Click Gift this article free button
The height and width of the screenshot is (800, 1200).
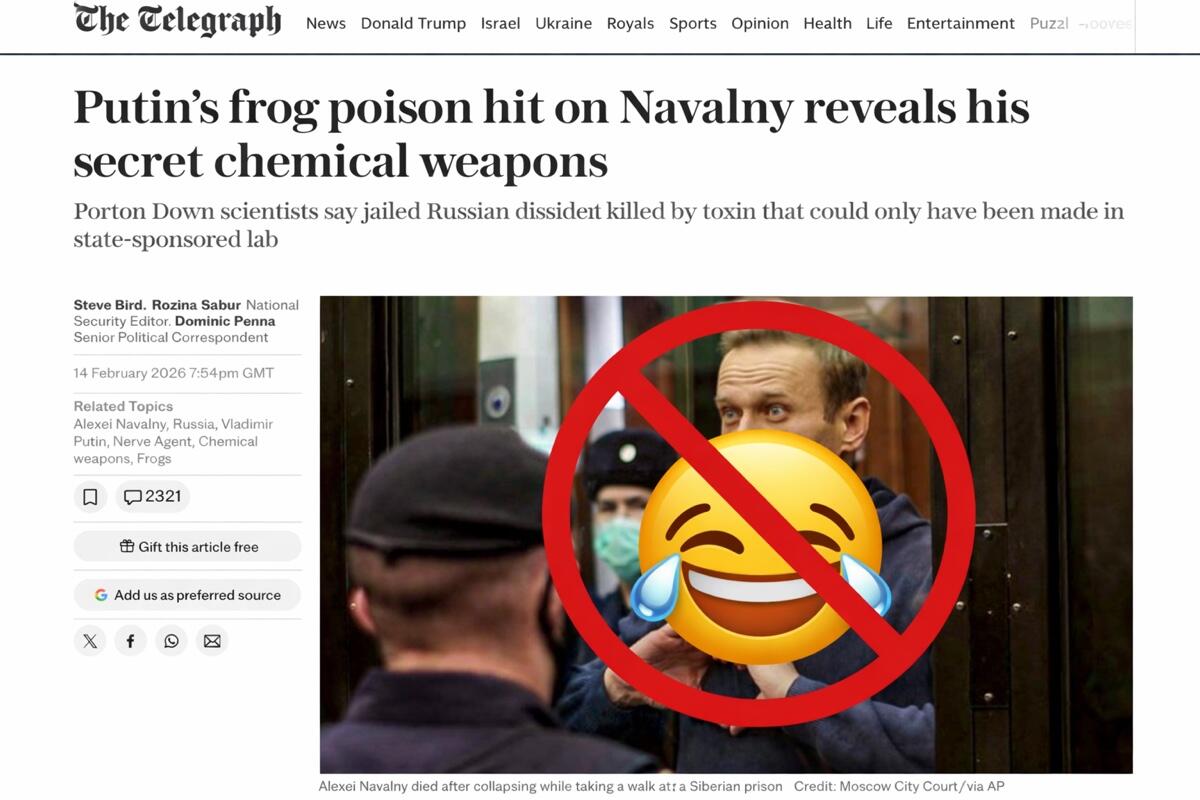pyautogui.click(x=187, y=546)
